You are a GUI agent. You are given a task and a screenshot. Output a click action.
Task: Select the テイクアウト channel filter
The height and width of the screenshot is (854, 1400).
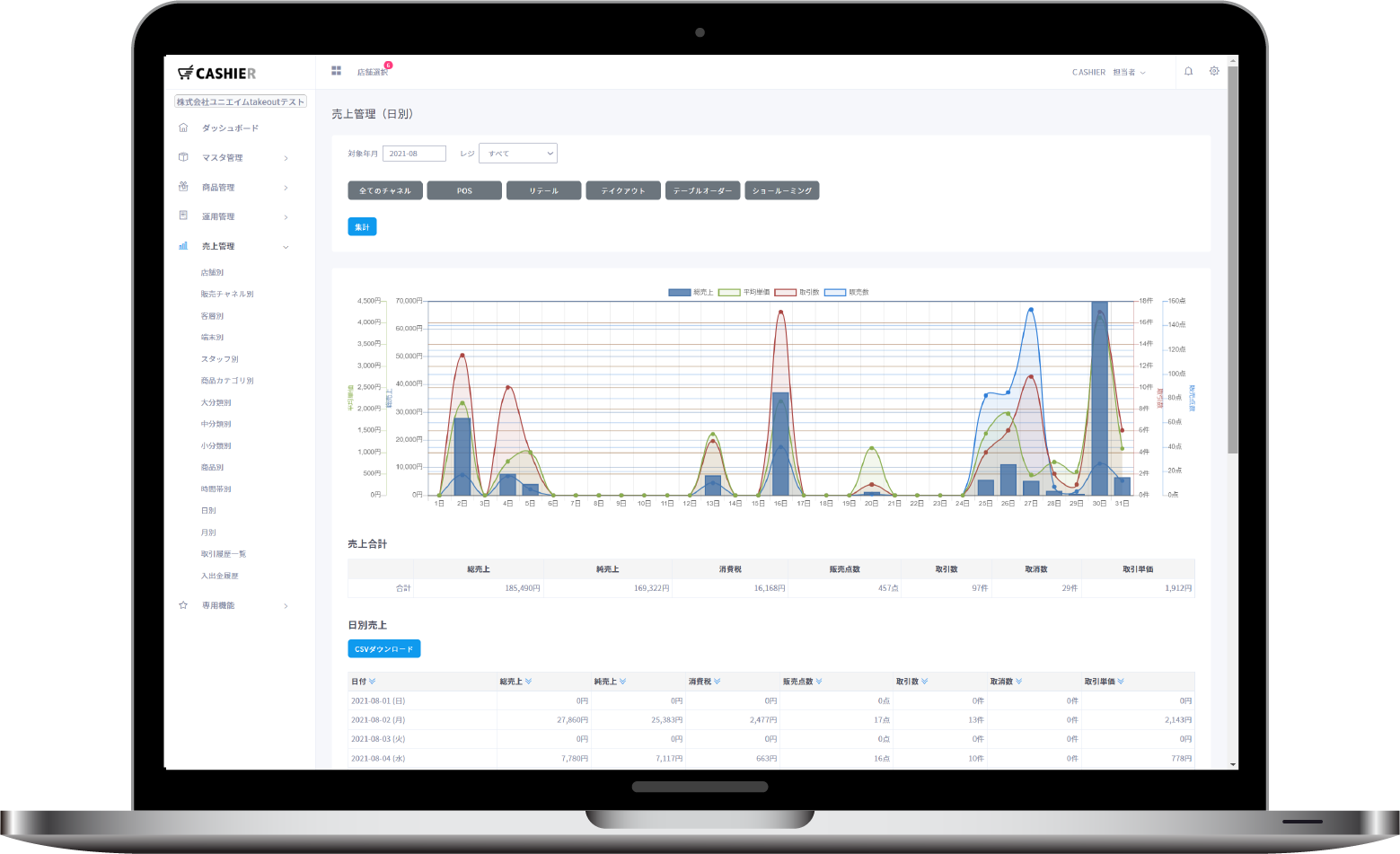pos(623,190)
